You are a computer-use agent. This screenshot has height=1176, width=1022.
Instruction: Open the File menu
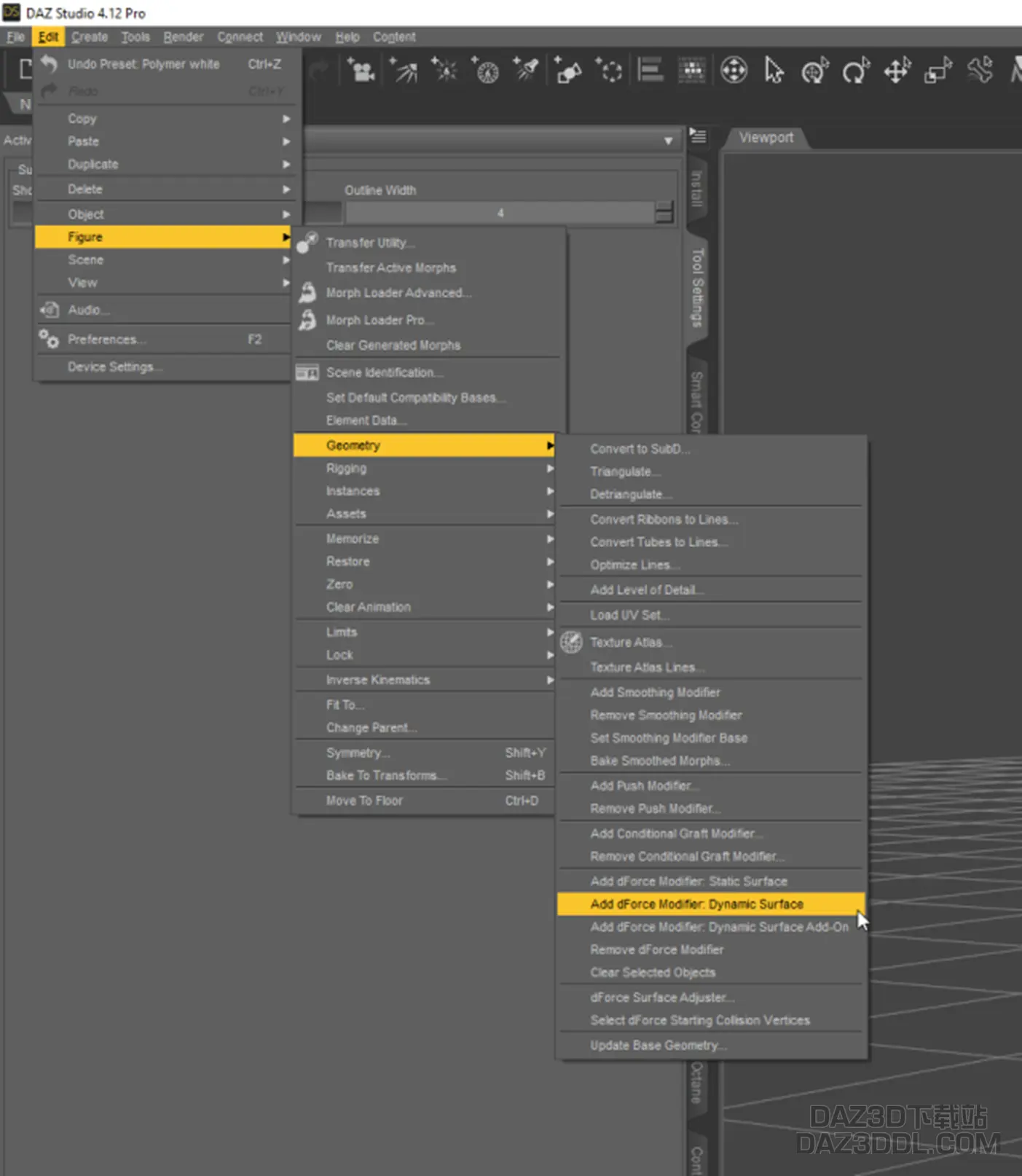click(x=16, y=36)
